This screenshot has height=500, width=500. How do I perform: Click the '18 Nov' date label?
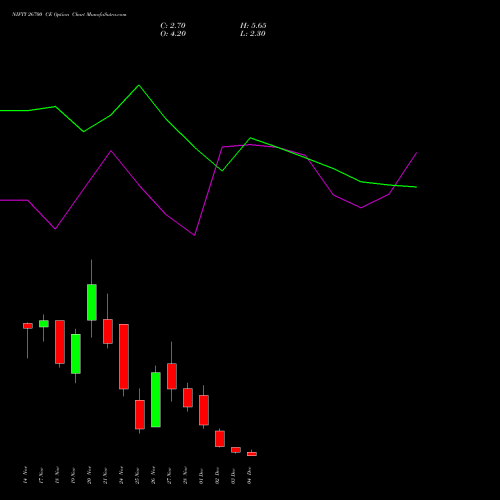pos(58,475)
